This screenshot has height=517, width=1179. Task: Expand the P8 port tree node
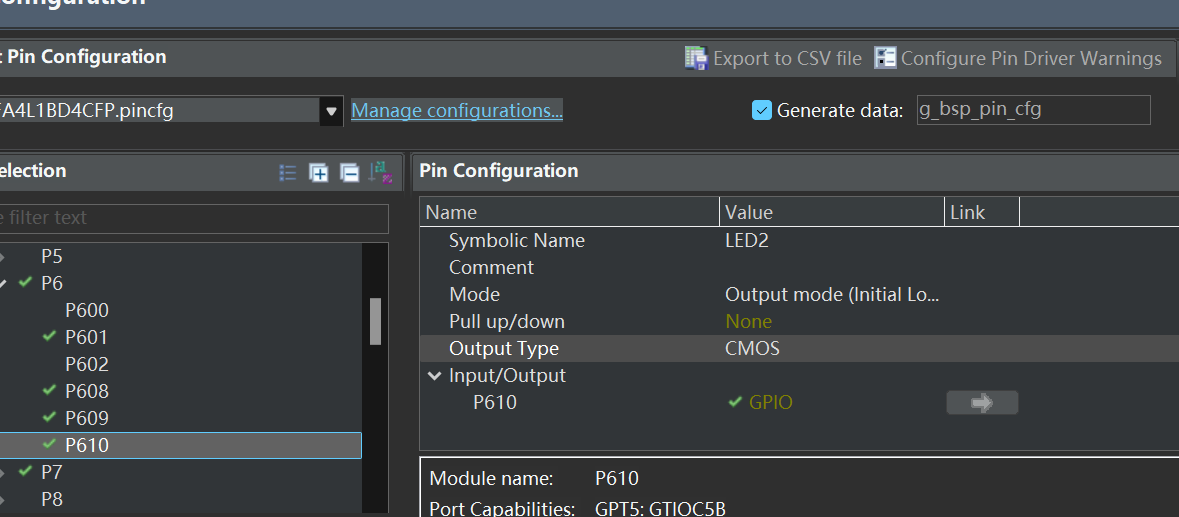tap(2, 499)
